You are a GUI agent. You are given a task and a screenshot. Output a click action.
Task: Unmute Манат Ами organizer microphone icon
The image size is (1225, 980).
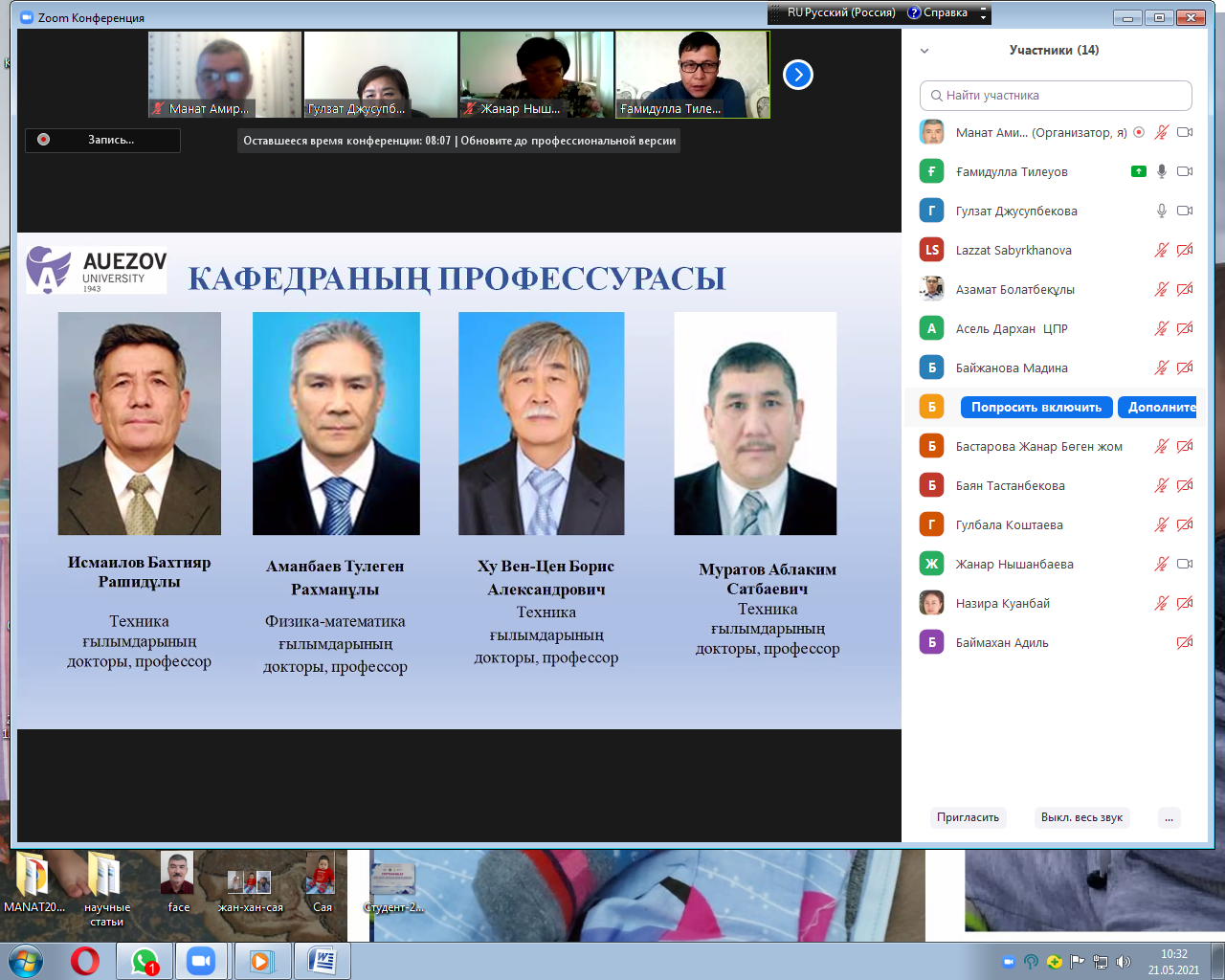click(x=1161, y=132)
